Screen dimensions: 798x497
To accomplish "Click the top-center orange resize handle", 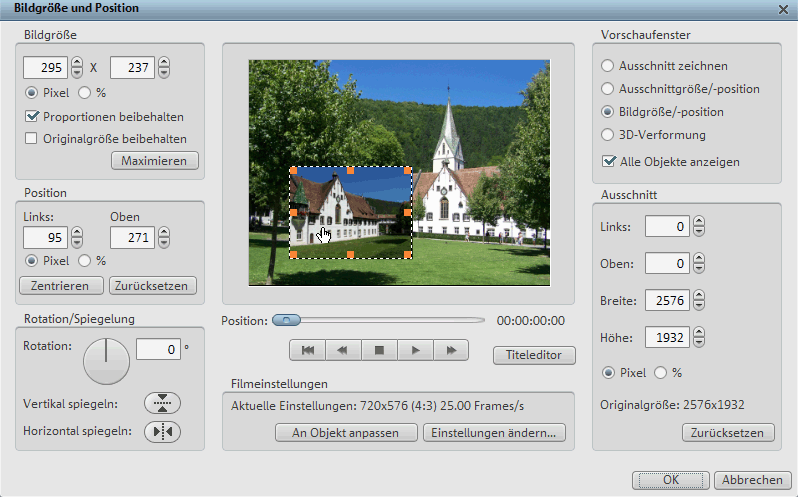I will tap(350, 170).
